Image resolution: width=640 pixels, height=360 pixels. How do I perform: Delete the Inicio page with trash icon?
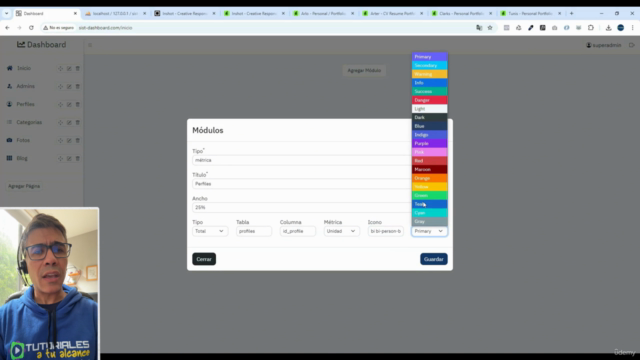tap(78, 69)
